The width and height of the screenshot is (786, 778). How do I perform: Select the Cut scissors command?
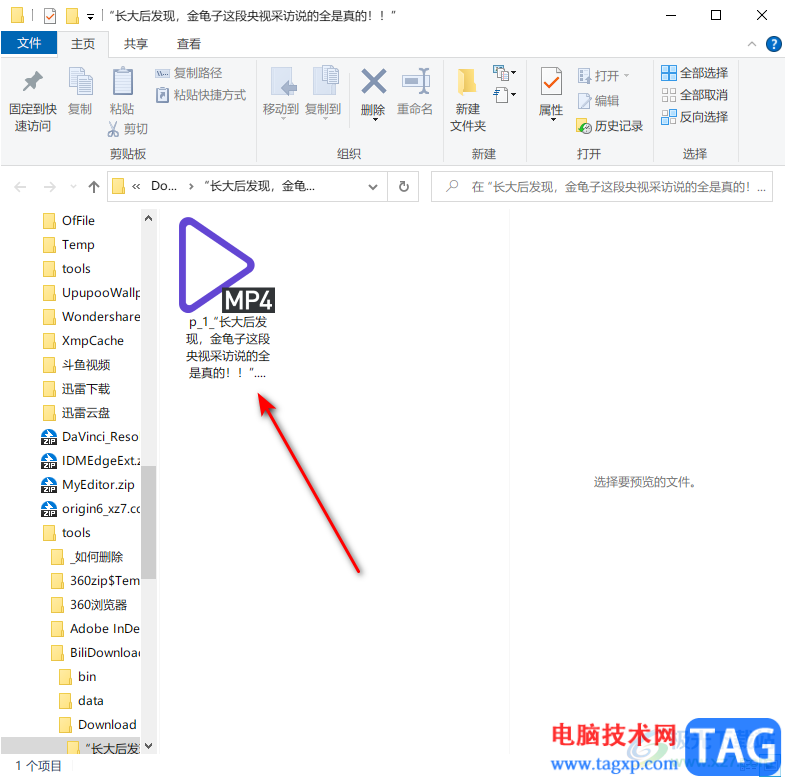click(127, 129)
